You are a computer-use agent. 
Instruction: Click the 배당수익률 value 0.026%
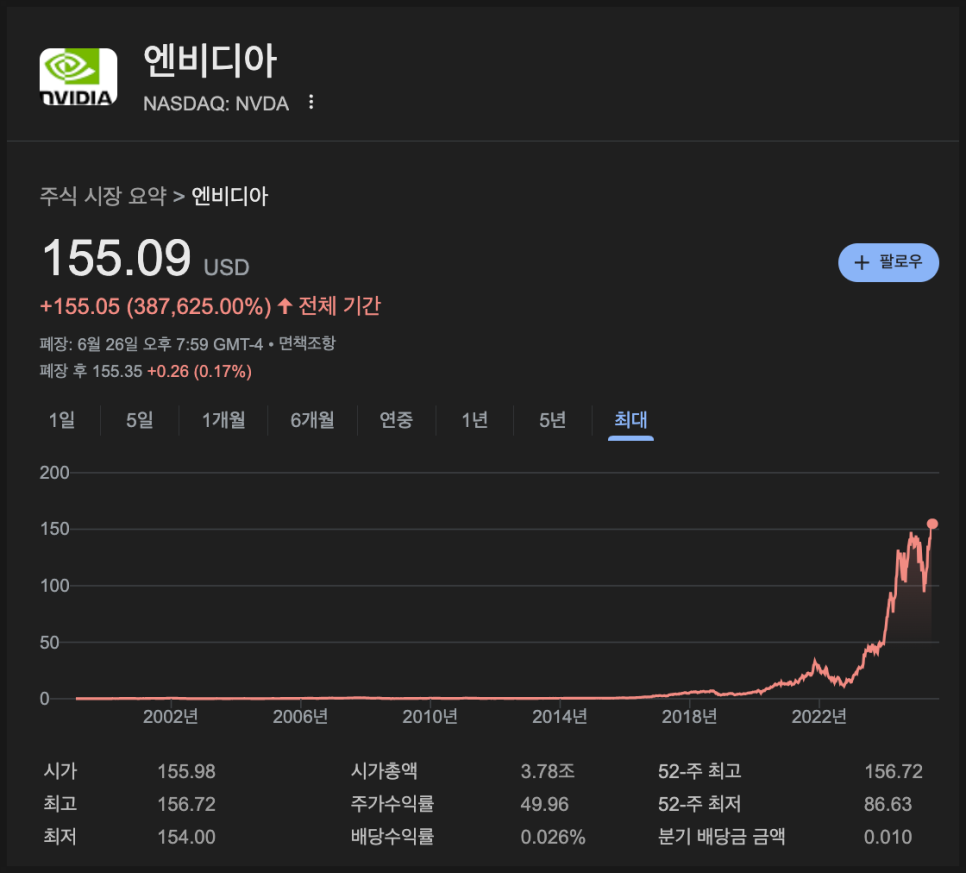[553, 837]
